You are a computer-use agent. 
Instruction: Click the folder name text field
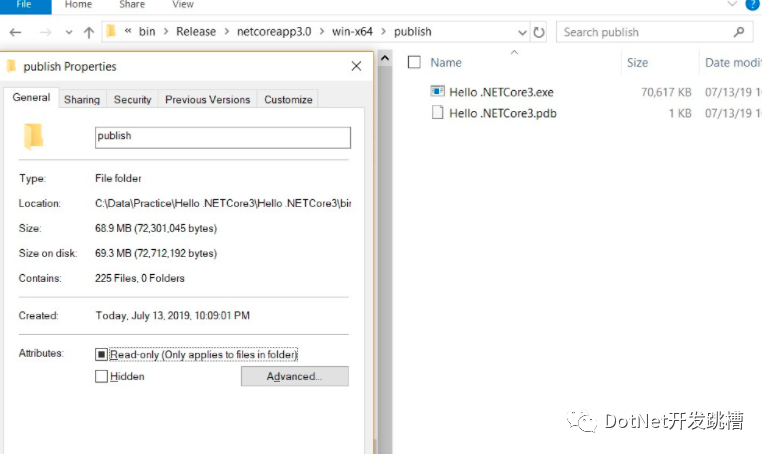pyautogui.click(x=222, y=137)
